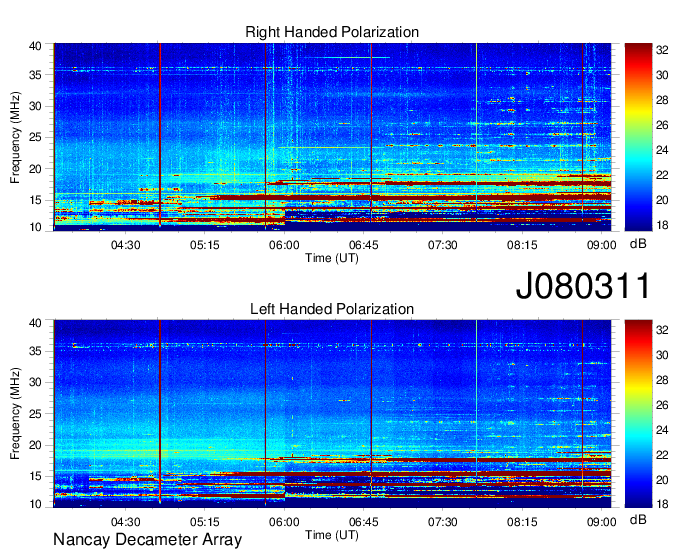680x552 pixels.
Task: Click 07:30 tick on Right Handed time axis
Action: pos(443,245)
